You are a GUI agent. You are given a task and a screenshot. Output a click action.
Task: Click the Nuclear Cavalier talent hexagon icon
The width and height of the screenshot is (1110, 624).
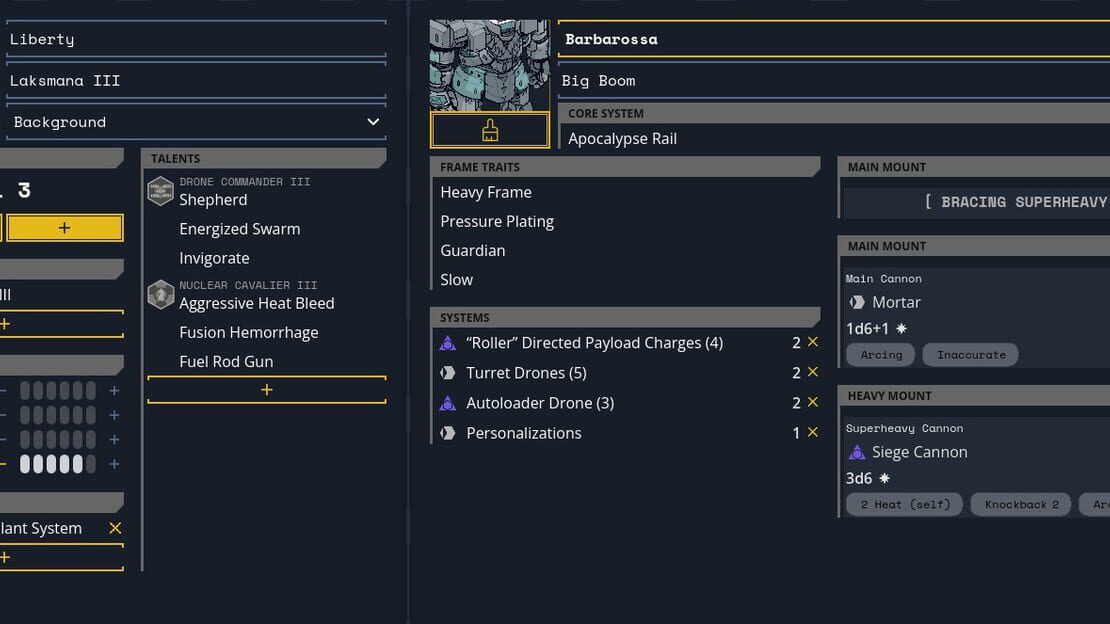[x=161, y=295]
